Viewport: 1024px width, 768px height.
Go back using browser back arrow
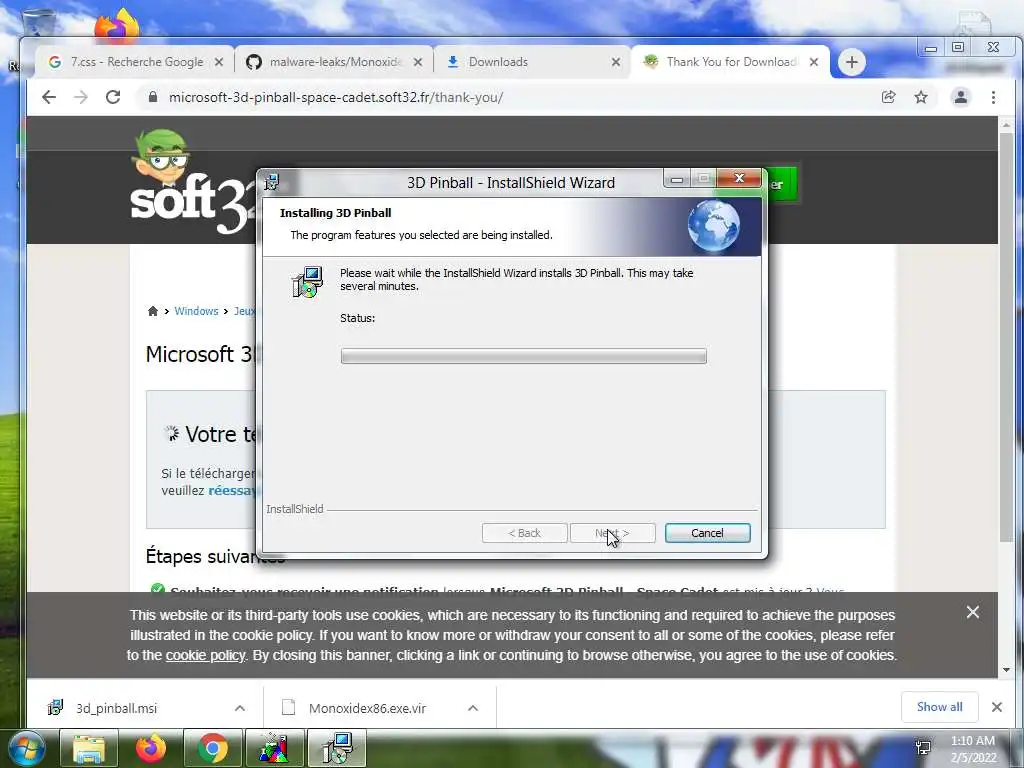(x=49, y=97)
